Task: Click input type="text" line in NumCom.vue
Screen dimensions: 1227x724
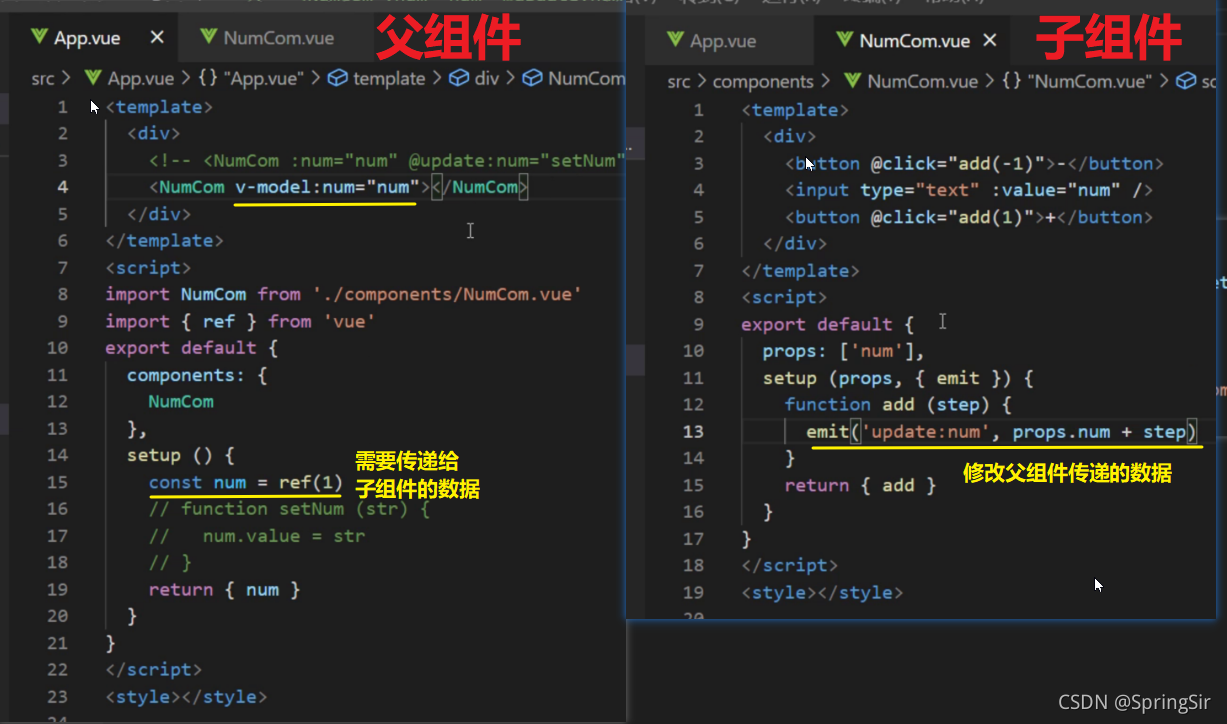Action: tap(969, 190)
